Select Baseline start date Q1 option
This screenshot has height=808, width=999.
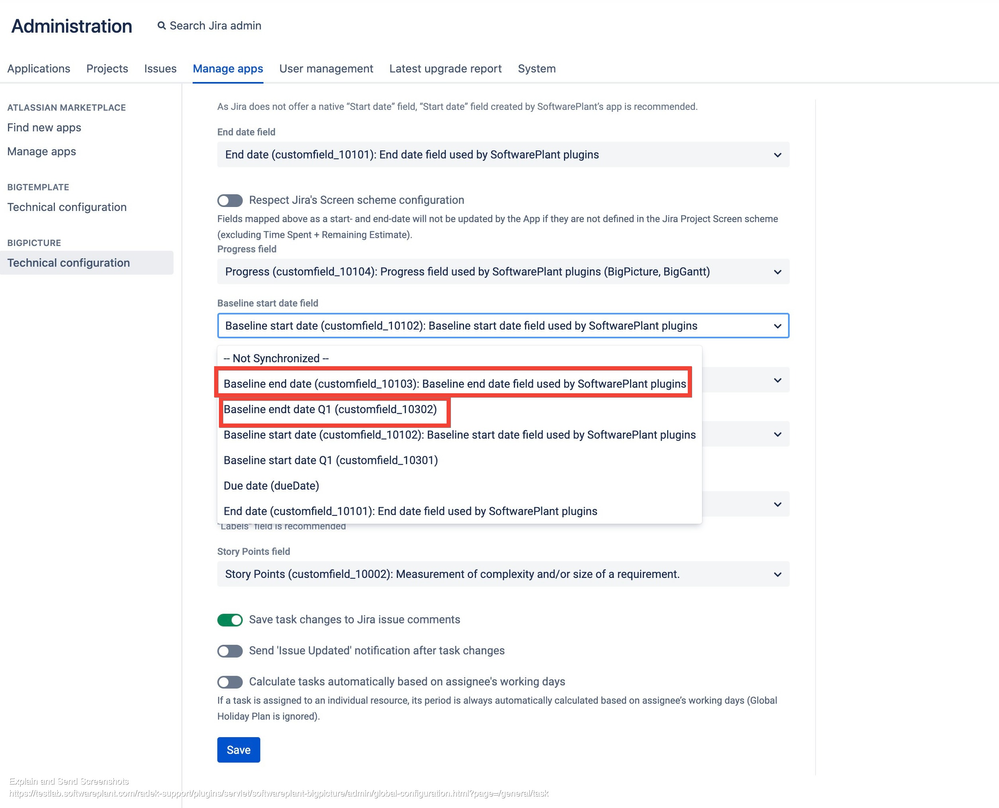[x=459, y=460]
